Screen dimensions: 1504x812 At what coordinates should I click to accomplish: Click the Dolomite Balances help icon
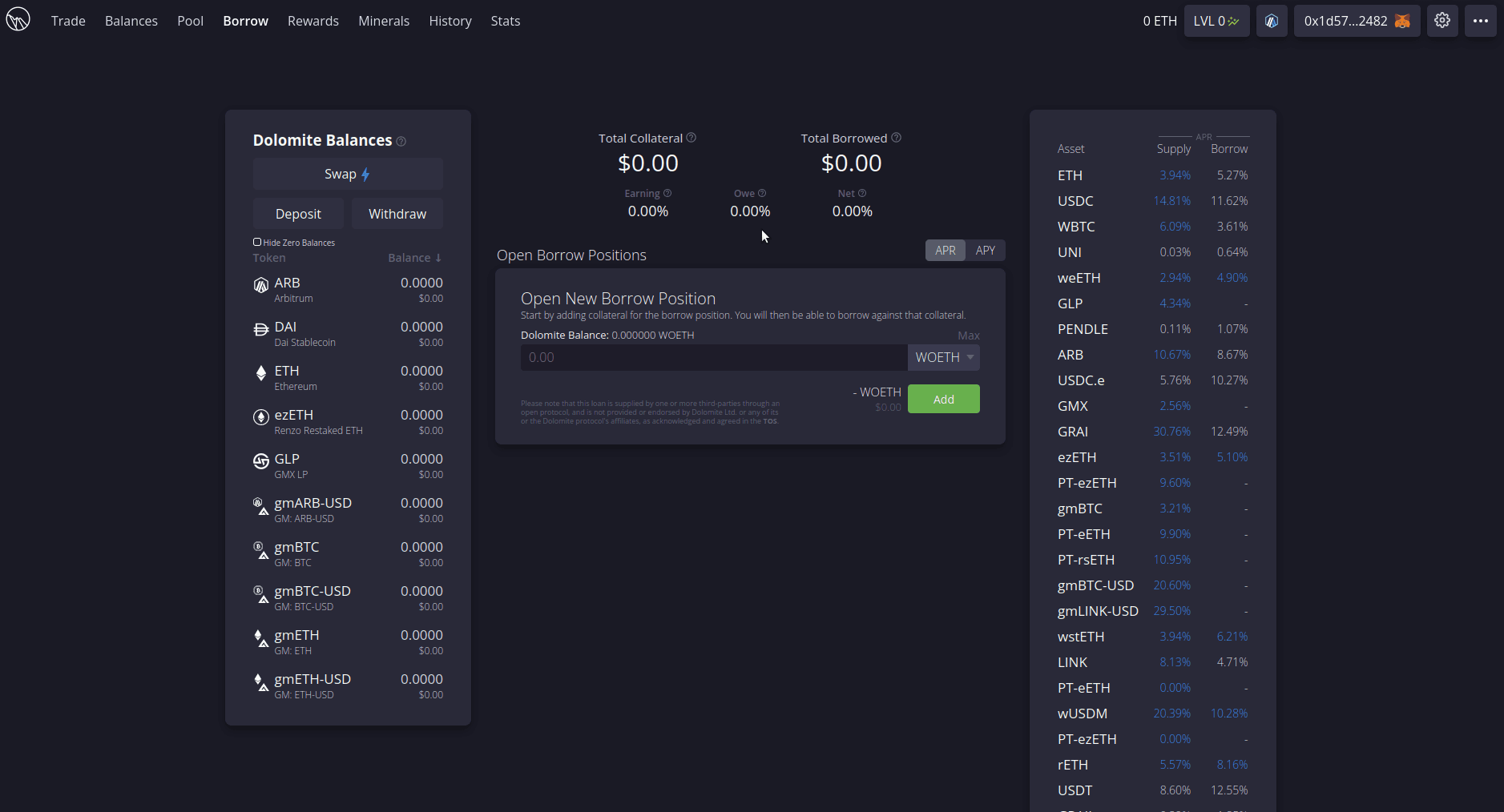click(401, 142)
